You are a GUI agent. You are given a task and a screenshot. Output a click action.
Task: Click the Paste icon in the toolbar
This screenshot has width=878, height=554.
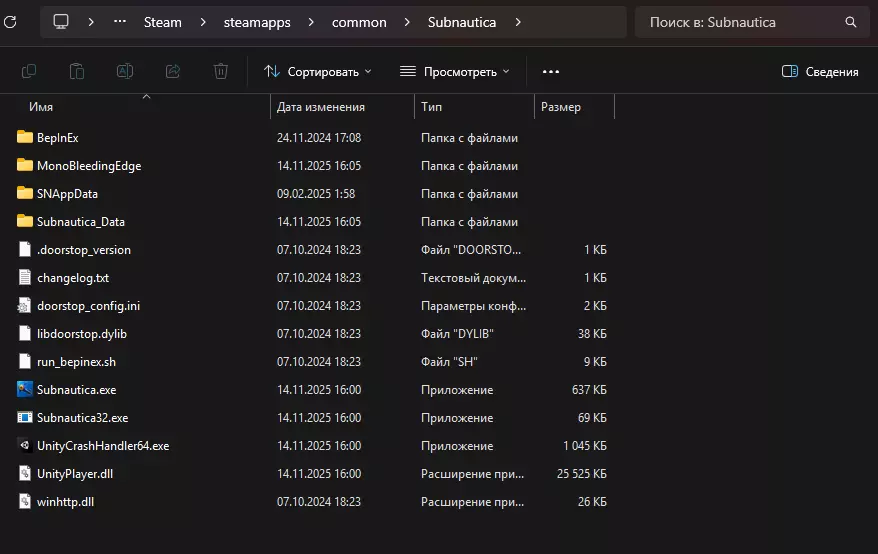pyautogui.click(x=77, y=71)
